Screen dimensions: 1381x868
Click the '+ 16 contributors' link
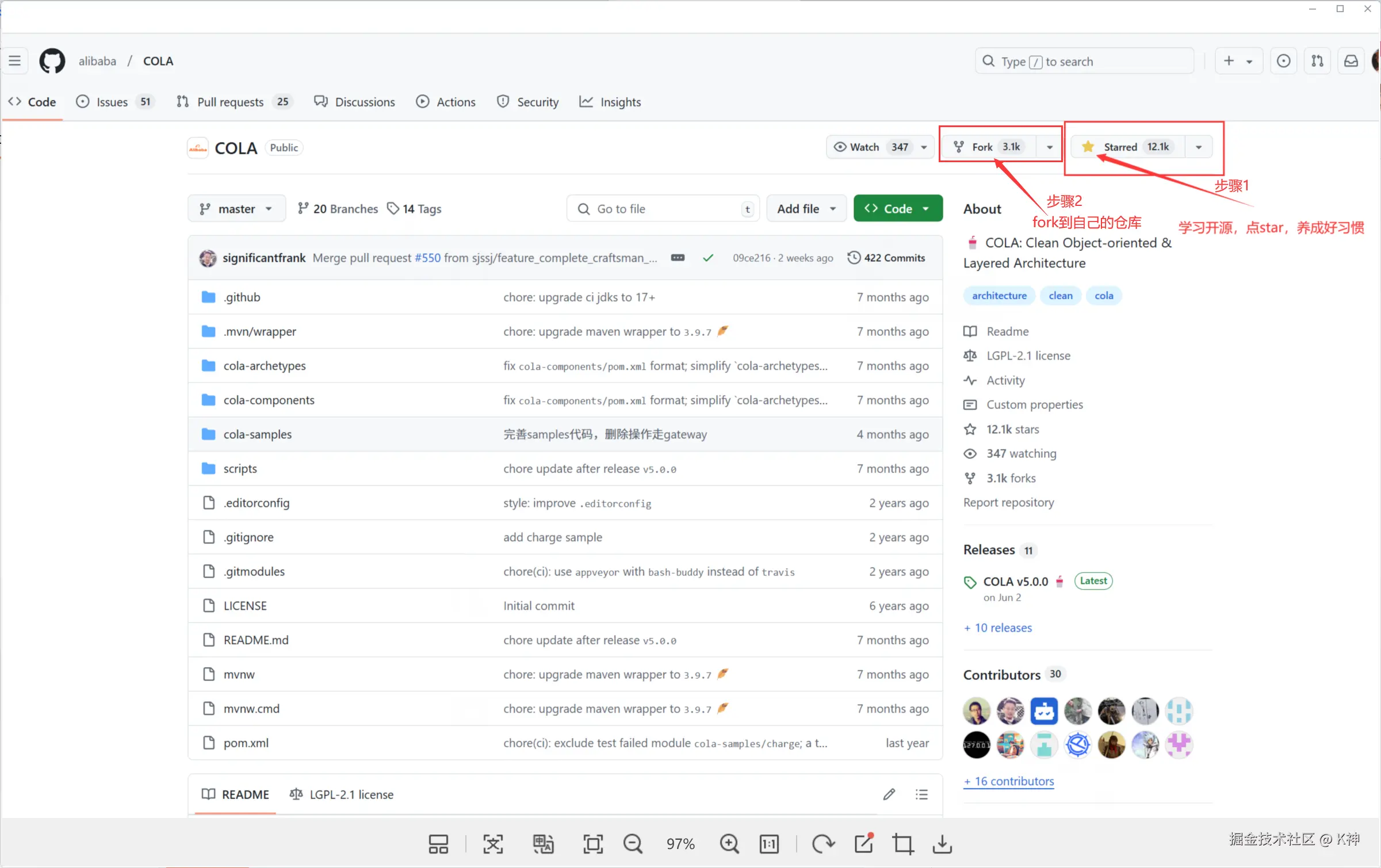click(1009, 781)
